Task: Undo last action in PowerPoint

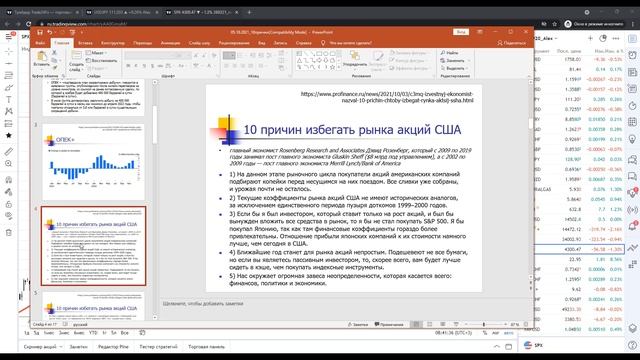Action: pyautogui.click(x=49, y=32)
